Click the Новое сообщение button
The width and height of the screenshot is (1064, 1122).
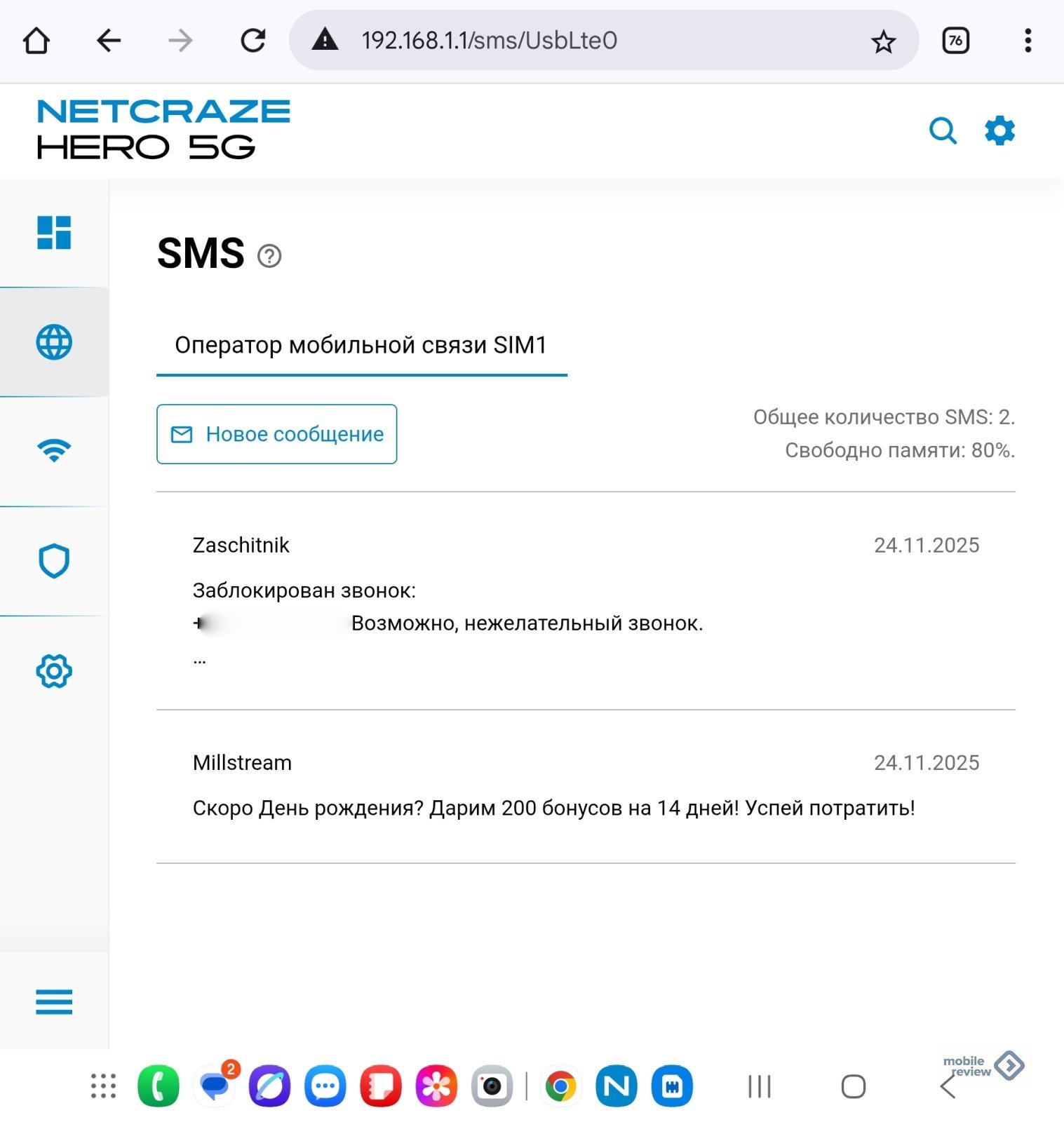click(x=277, y=434)
